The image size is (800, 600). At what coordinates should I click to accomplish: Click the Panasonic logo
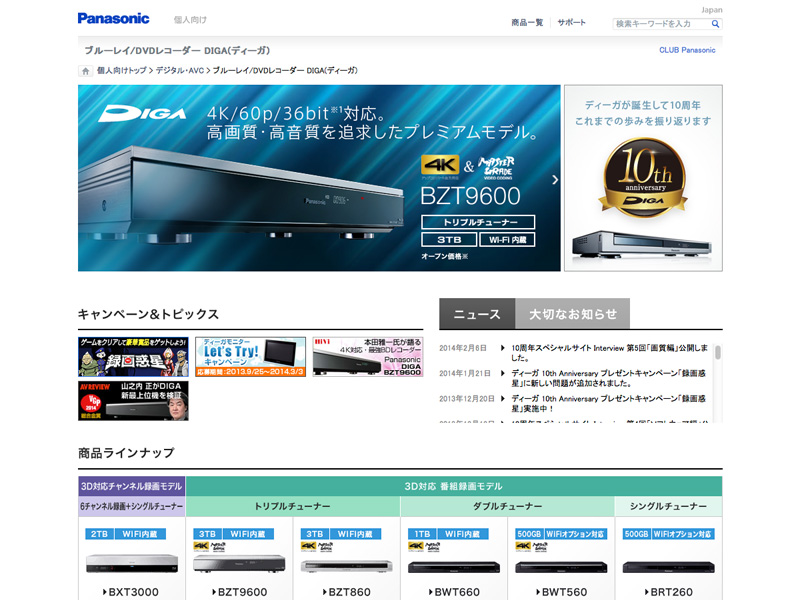pos(113,19)
